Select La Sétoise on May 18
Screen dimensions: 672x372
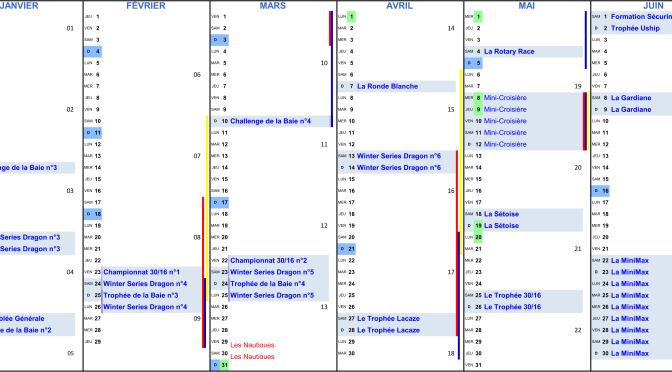pyautogui.click(x=501, y=214)
